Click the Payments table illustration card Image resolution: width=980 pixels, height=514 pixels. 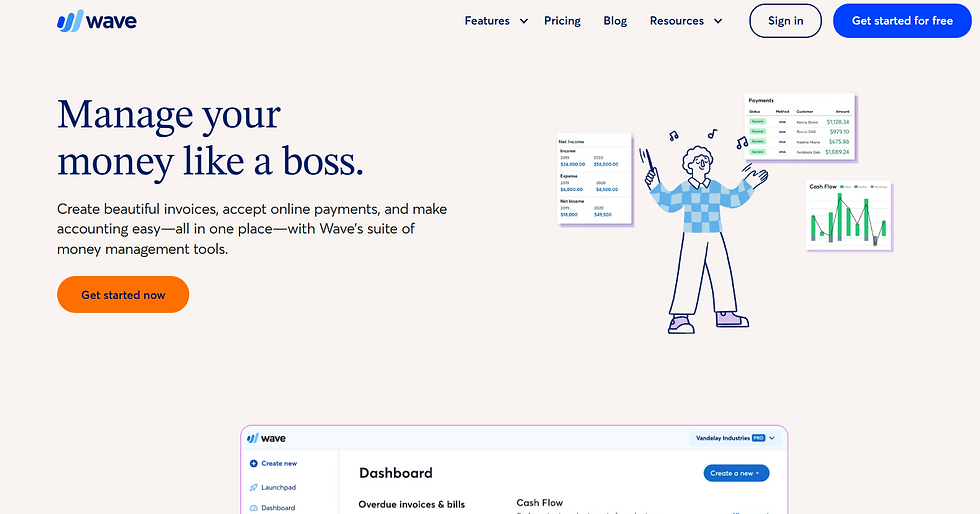coord(799,128)
